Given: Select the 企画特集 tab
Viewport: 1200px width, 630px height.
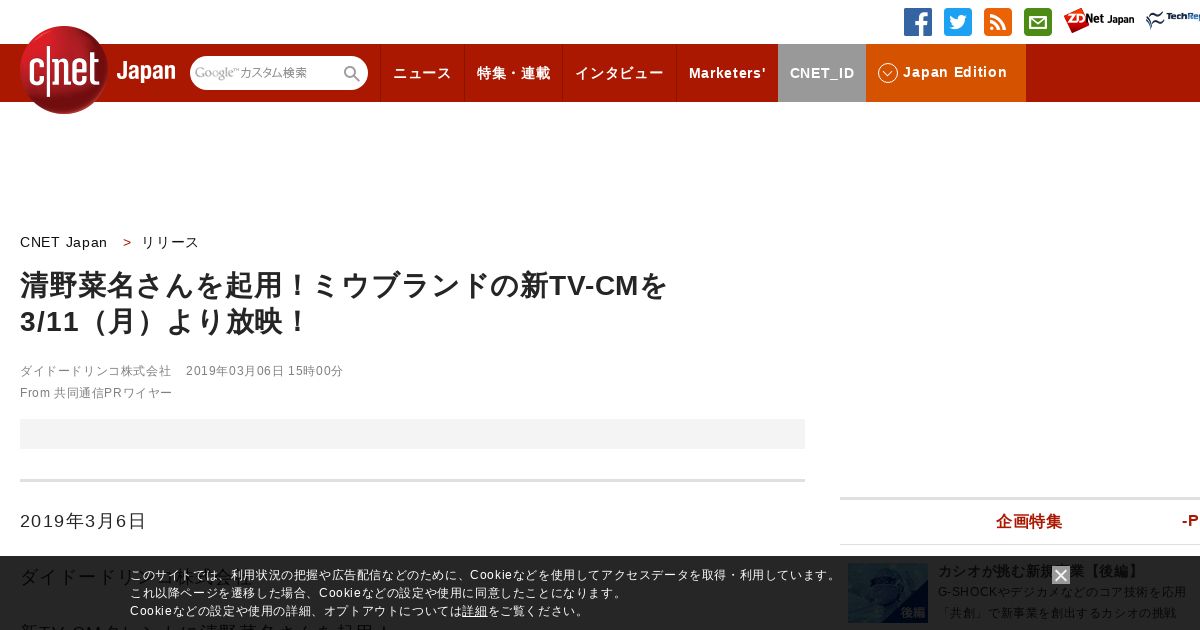Looking at the screenshot, I should (1029, 521).
